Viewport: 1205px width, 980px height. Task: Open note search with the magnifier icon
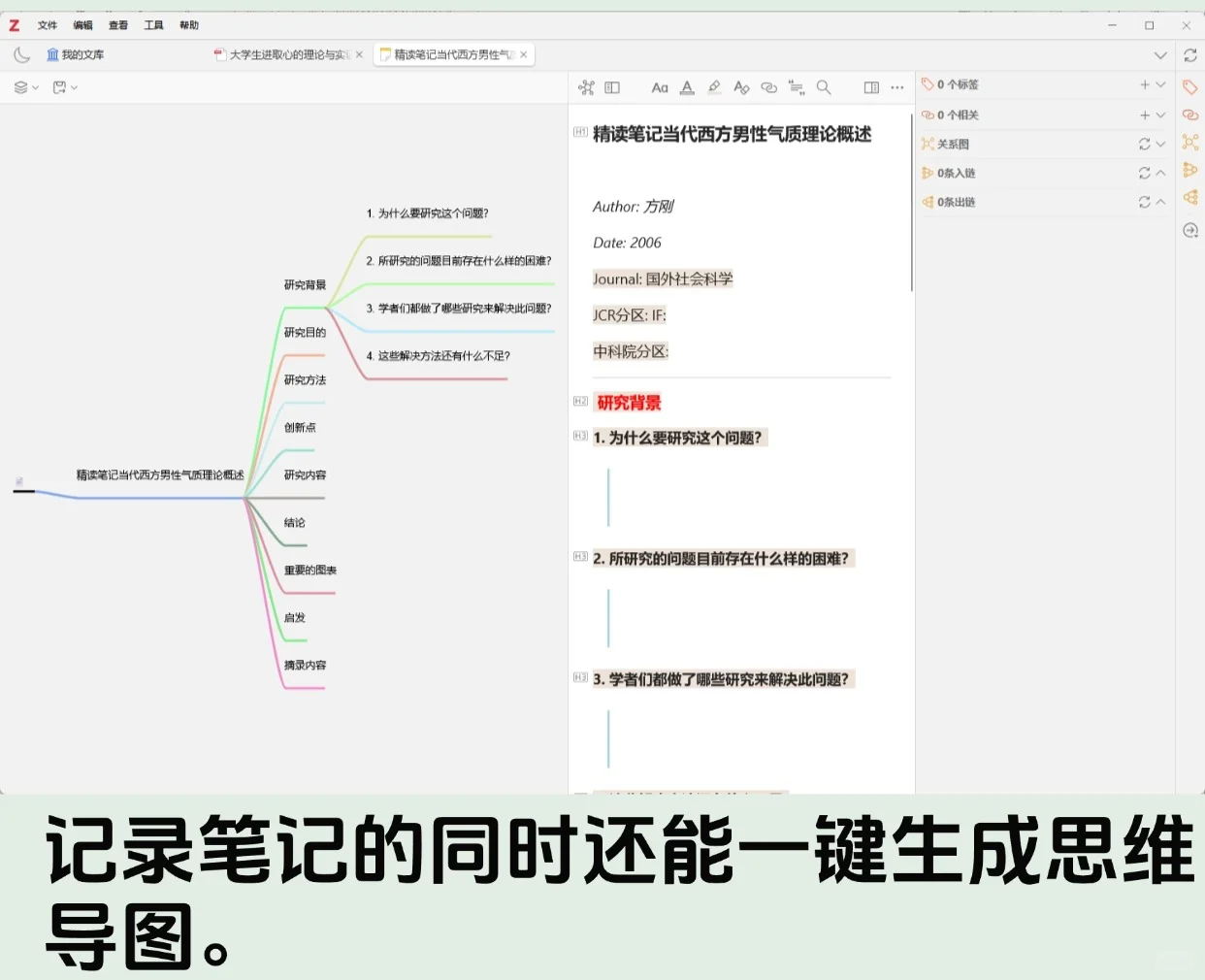tap(824, 87)
